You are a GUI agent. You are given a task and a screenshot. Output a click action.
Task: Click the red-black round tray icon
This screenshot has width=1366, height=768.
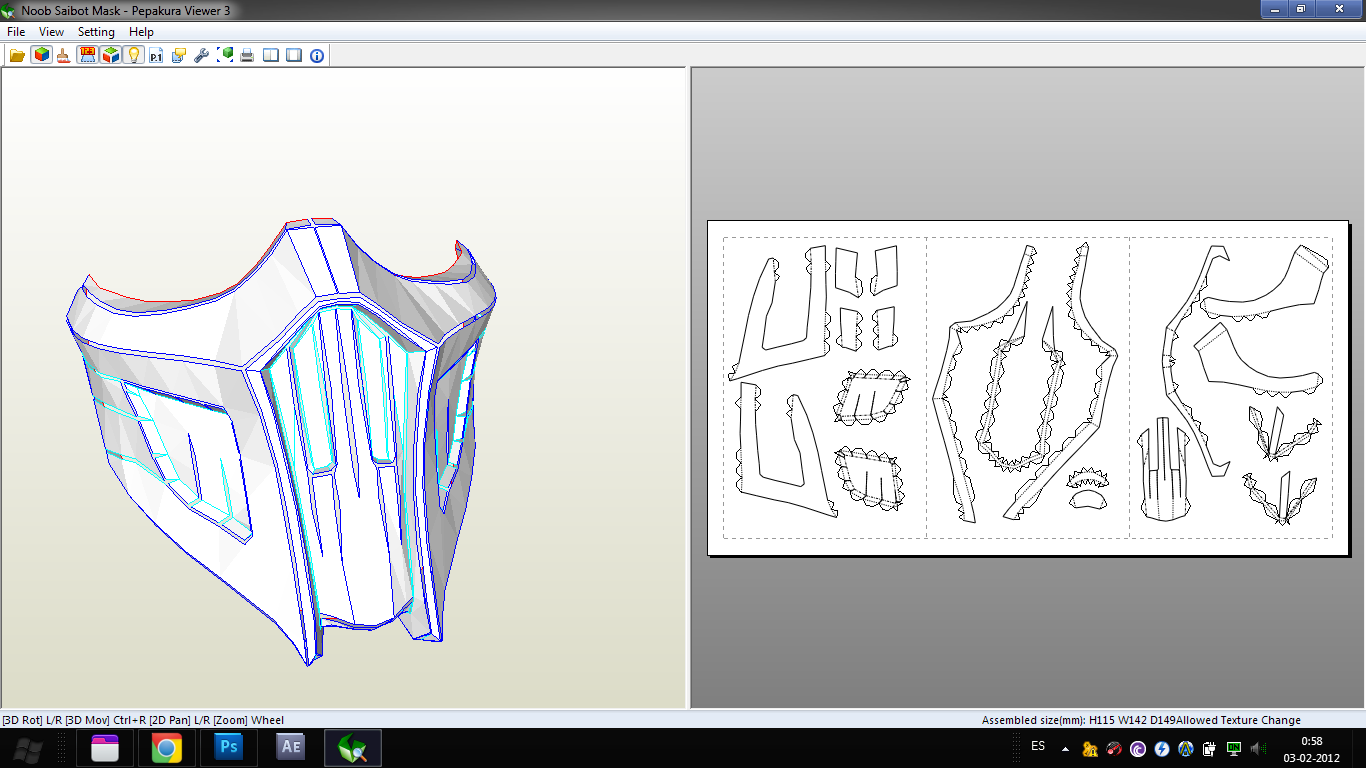1114,748
